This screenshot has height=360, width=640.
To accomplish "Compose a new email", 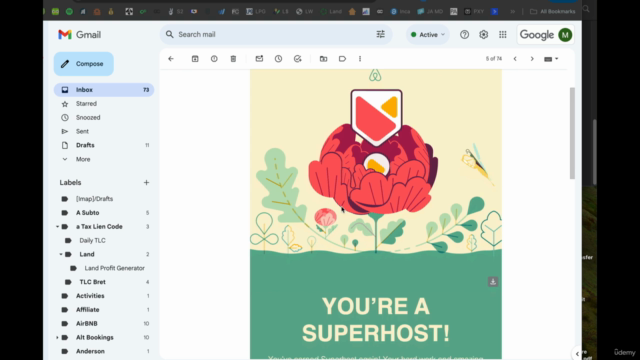I will 84,64.
